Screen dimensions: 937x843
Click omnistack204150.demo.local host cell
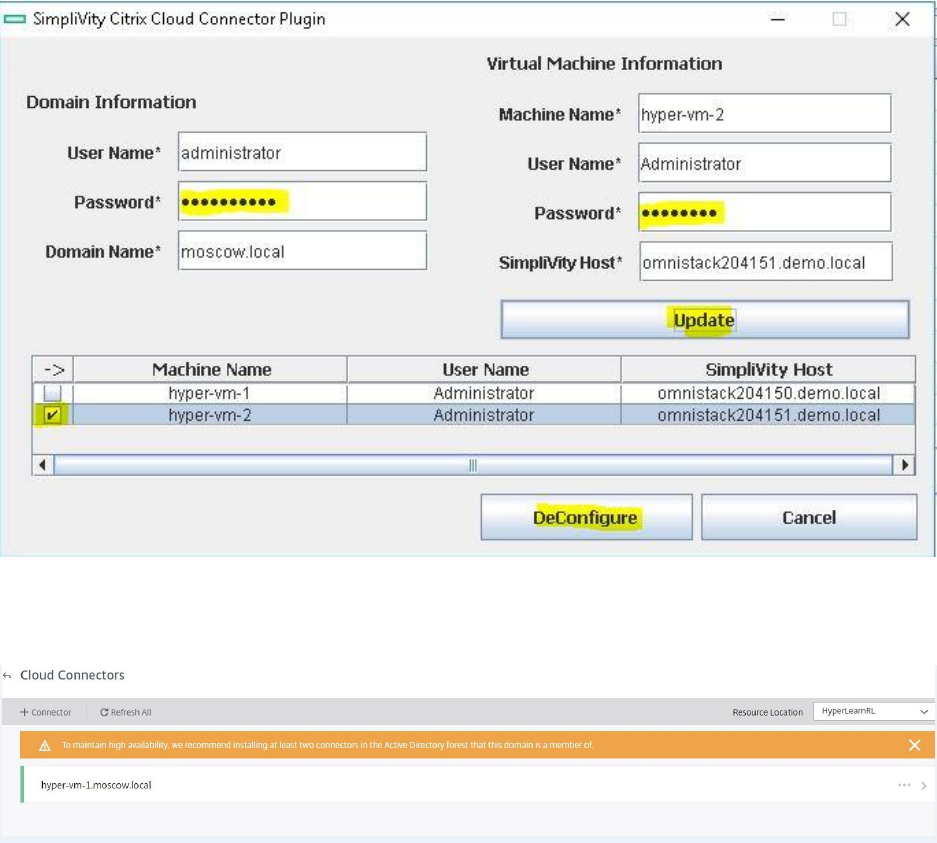[768, 393]
